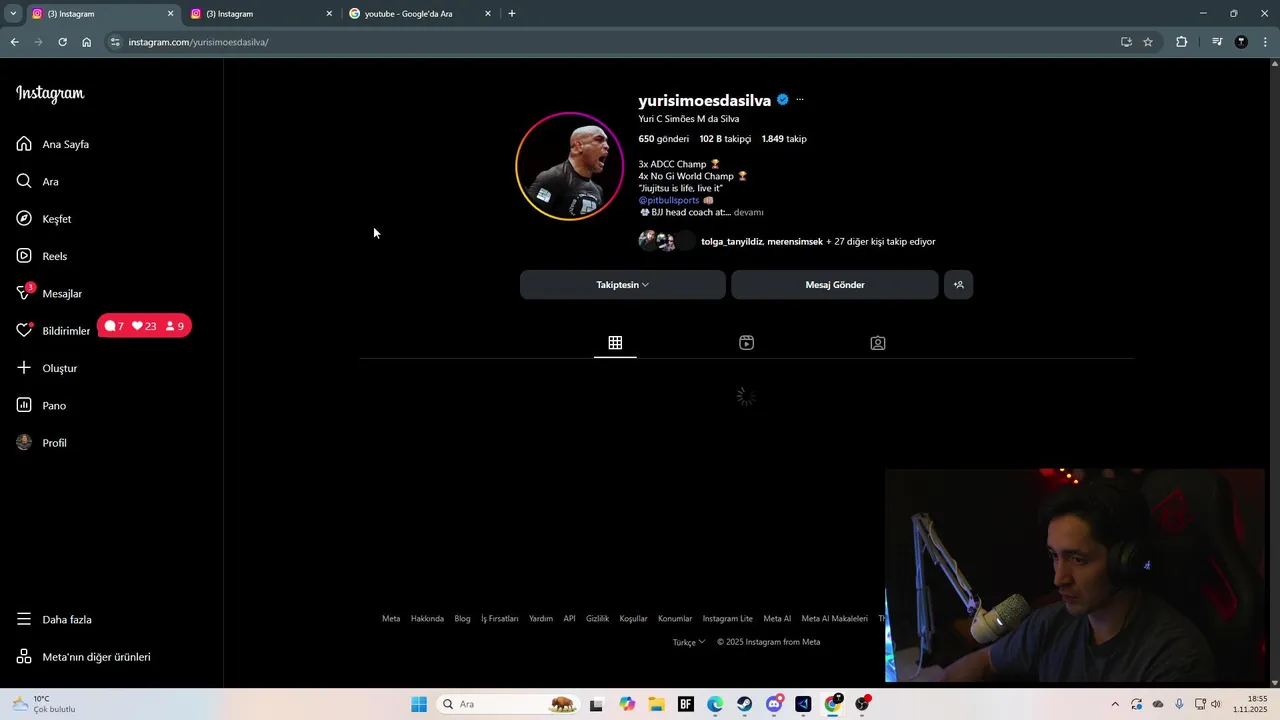This screenshot has width=1280, height=720.
Task: Go to Keşfet explore page
Action: click(44, 219)
